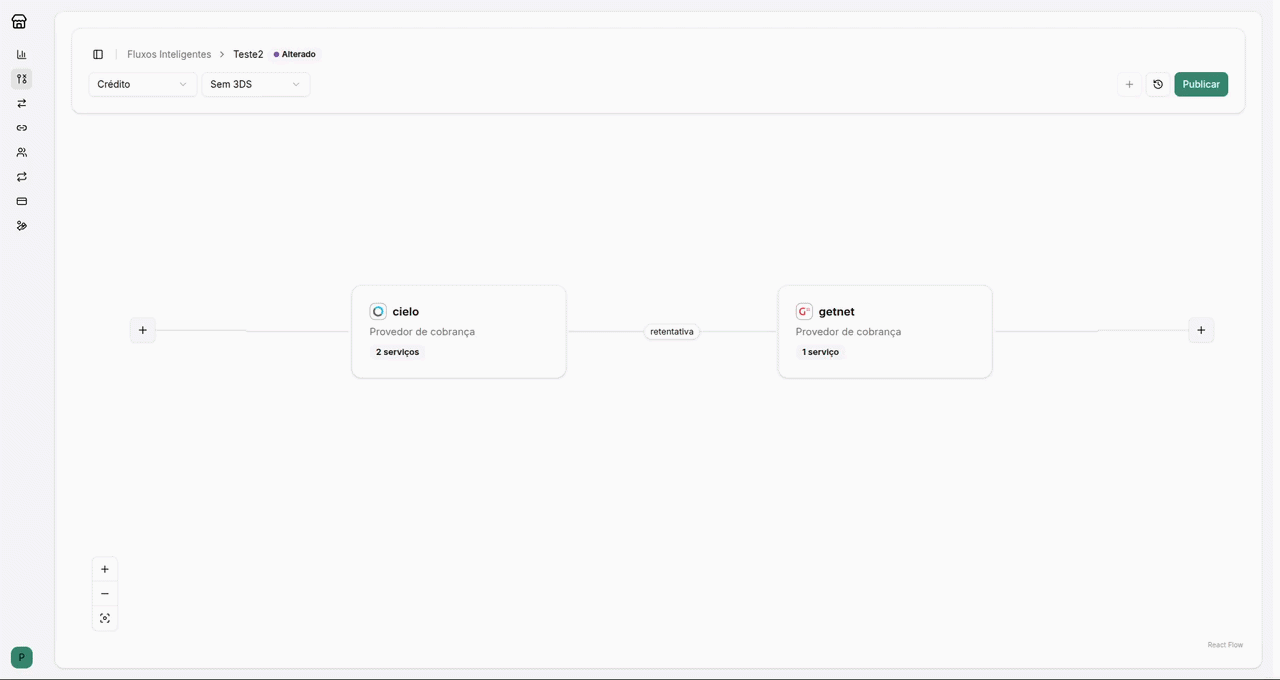Open the users sidebar icon
1280x680 pixels.
pyautogui.click(x=22, y=153)
